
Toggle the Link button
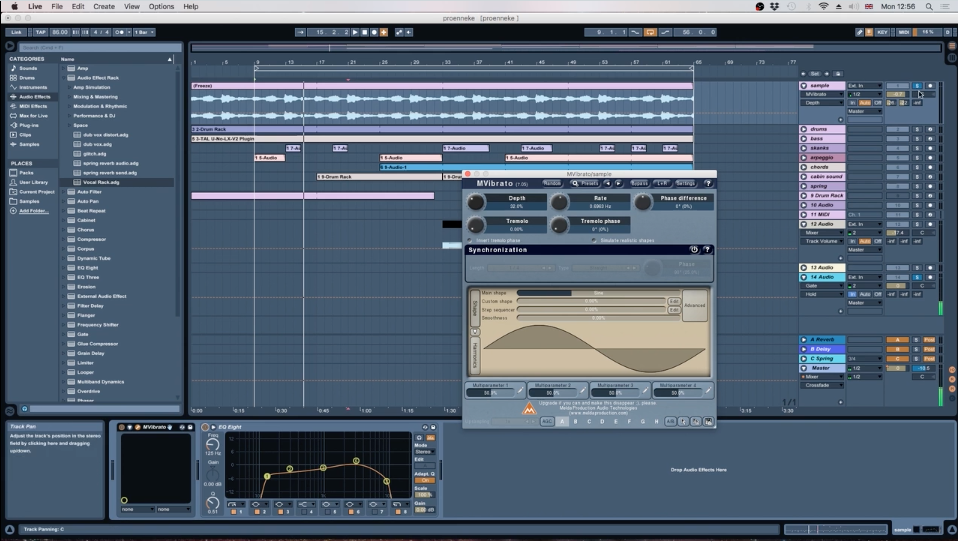point(16,32)
